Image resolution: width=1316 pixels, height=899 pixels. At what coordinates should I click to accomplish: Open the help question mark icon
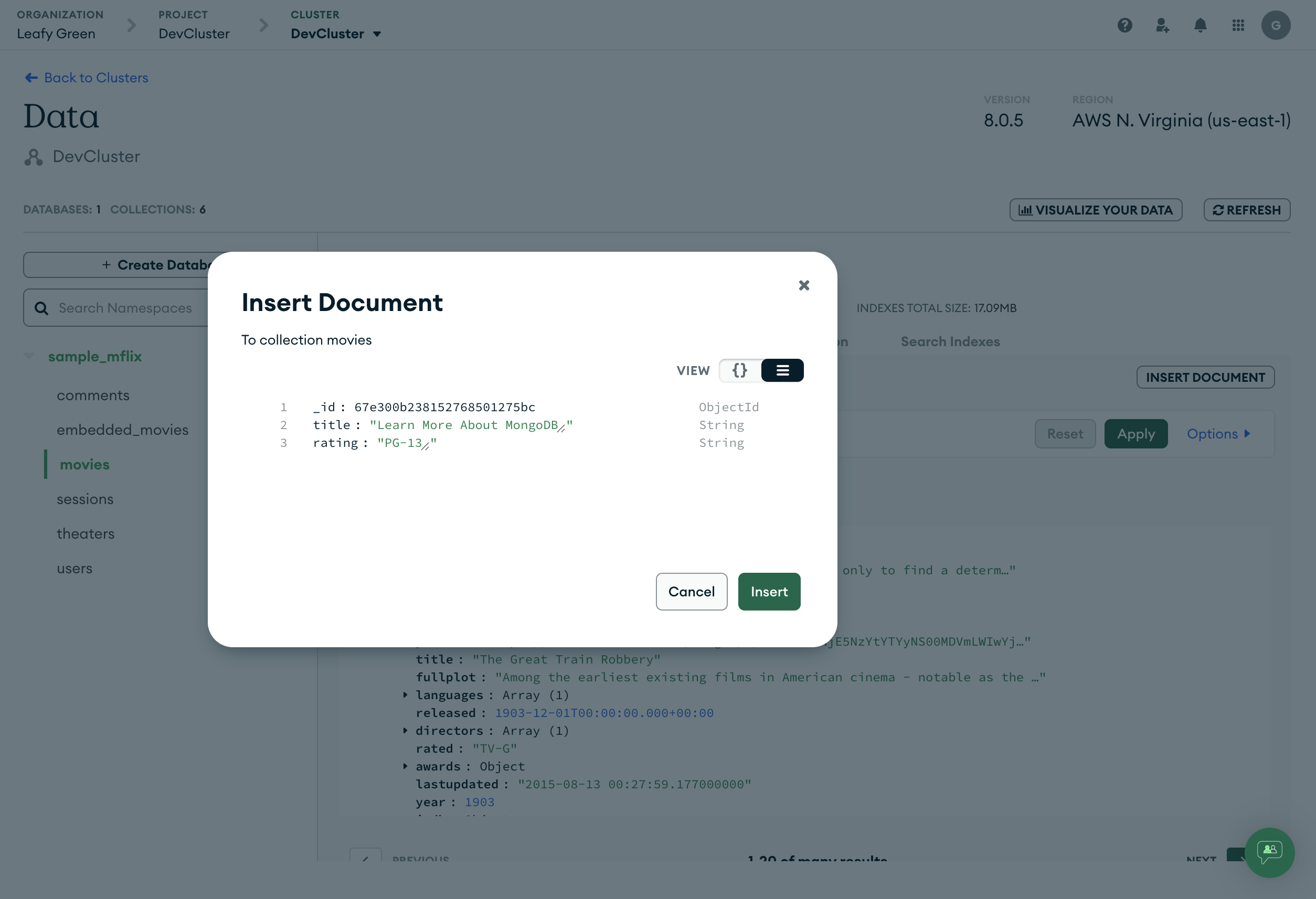[1124, 26]
